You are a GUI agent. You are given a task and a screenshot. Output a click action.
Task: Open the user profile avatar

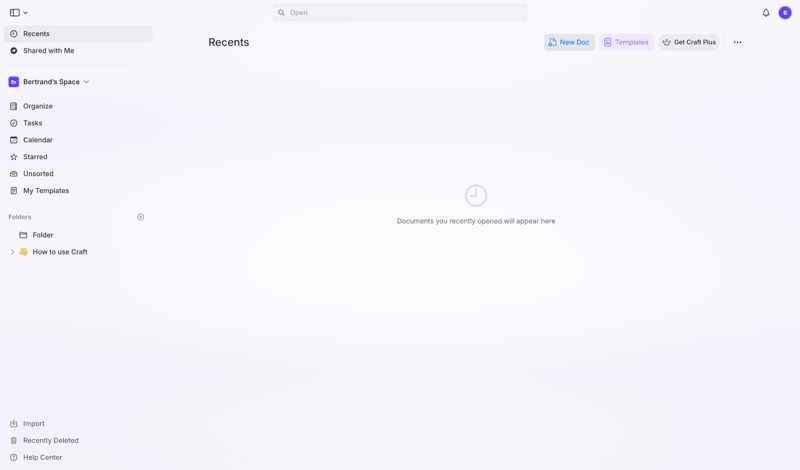pyautogui.click(x=785, y=13)
